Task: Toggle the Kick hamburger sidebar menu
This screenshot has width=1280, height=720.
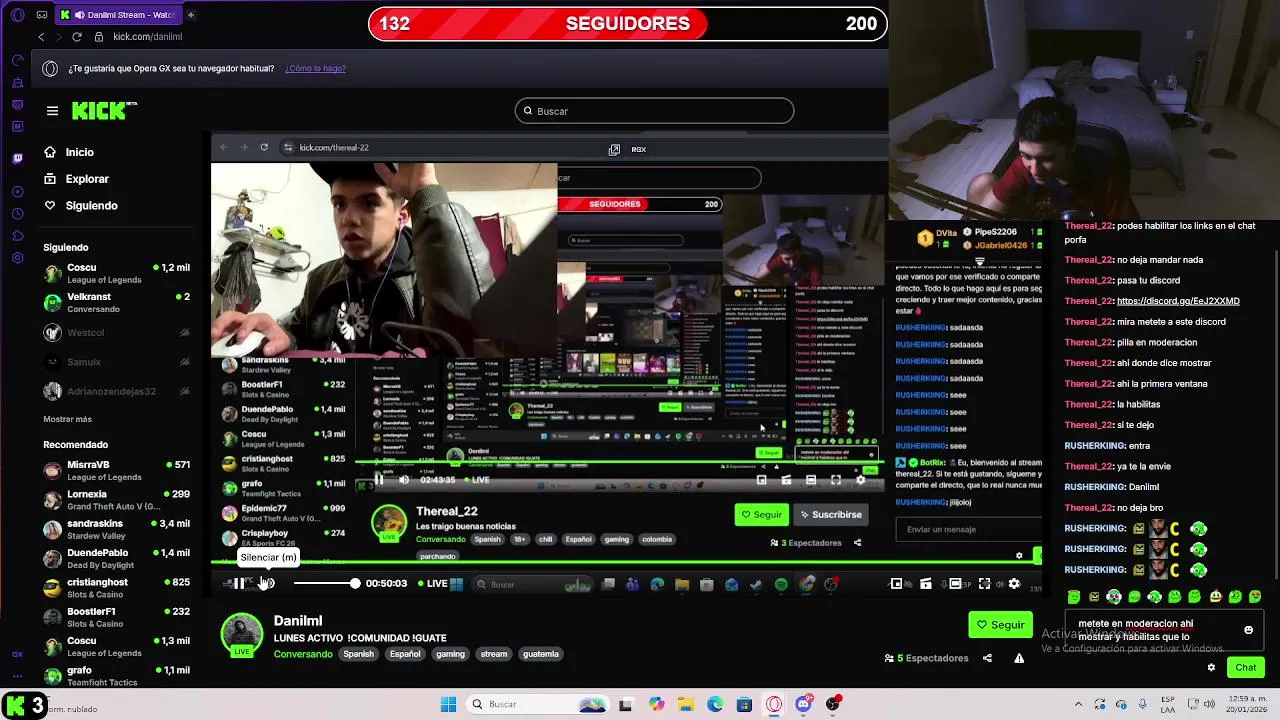Action: pos(52,111)
